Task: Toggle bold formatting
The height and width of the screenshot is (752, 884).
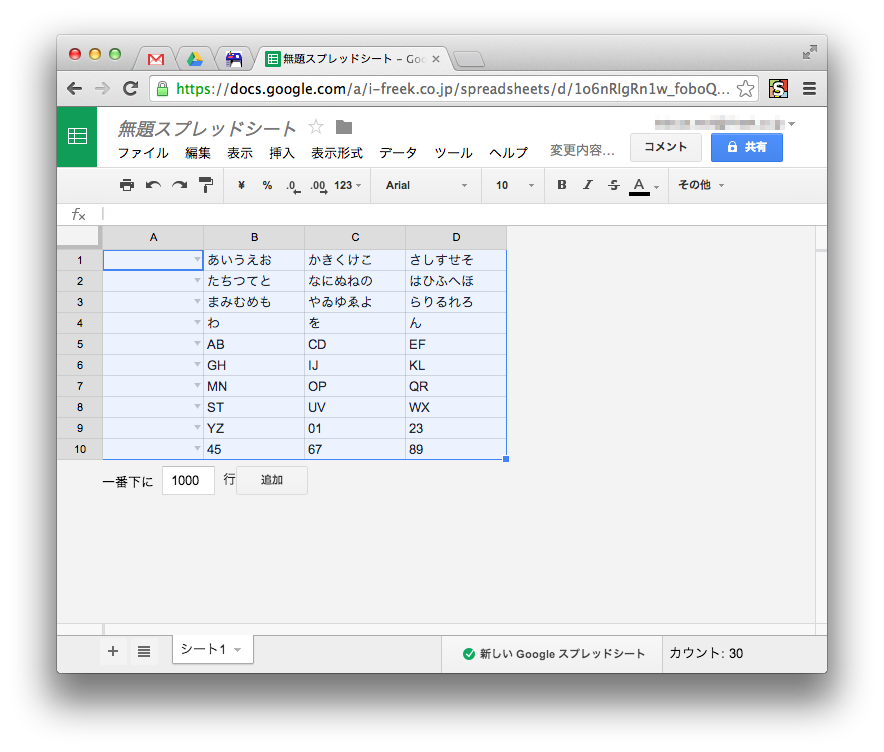Action: click(561, 185)
